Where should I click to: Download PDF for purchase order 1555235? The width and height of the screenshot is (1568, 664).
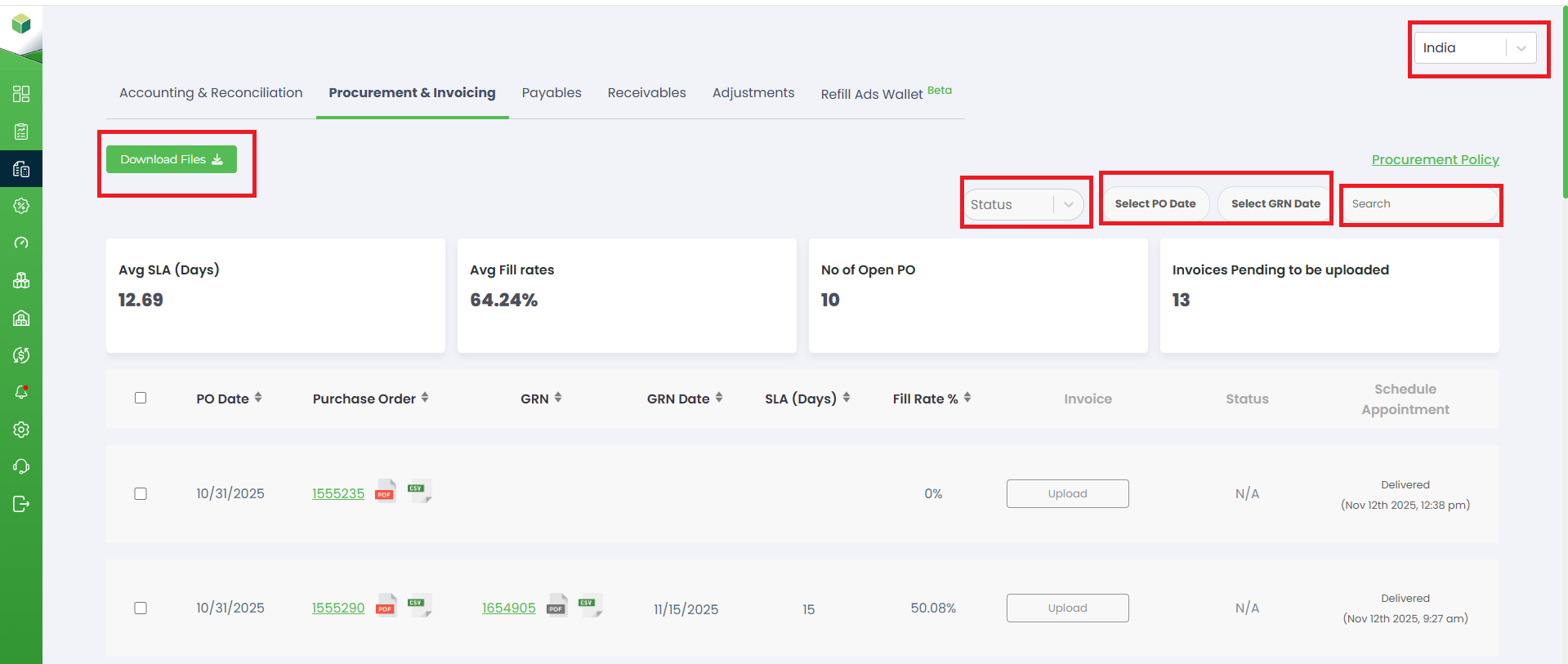(385, 492)
